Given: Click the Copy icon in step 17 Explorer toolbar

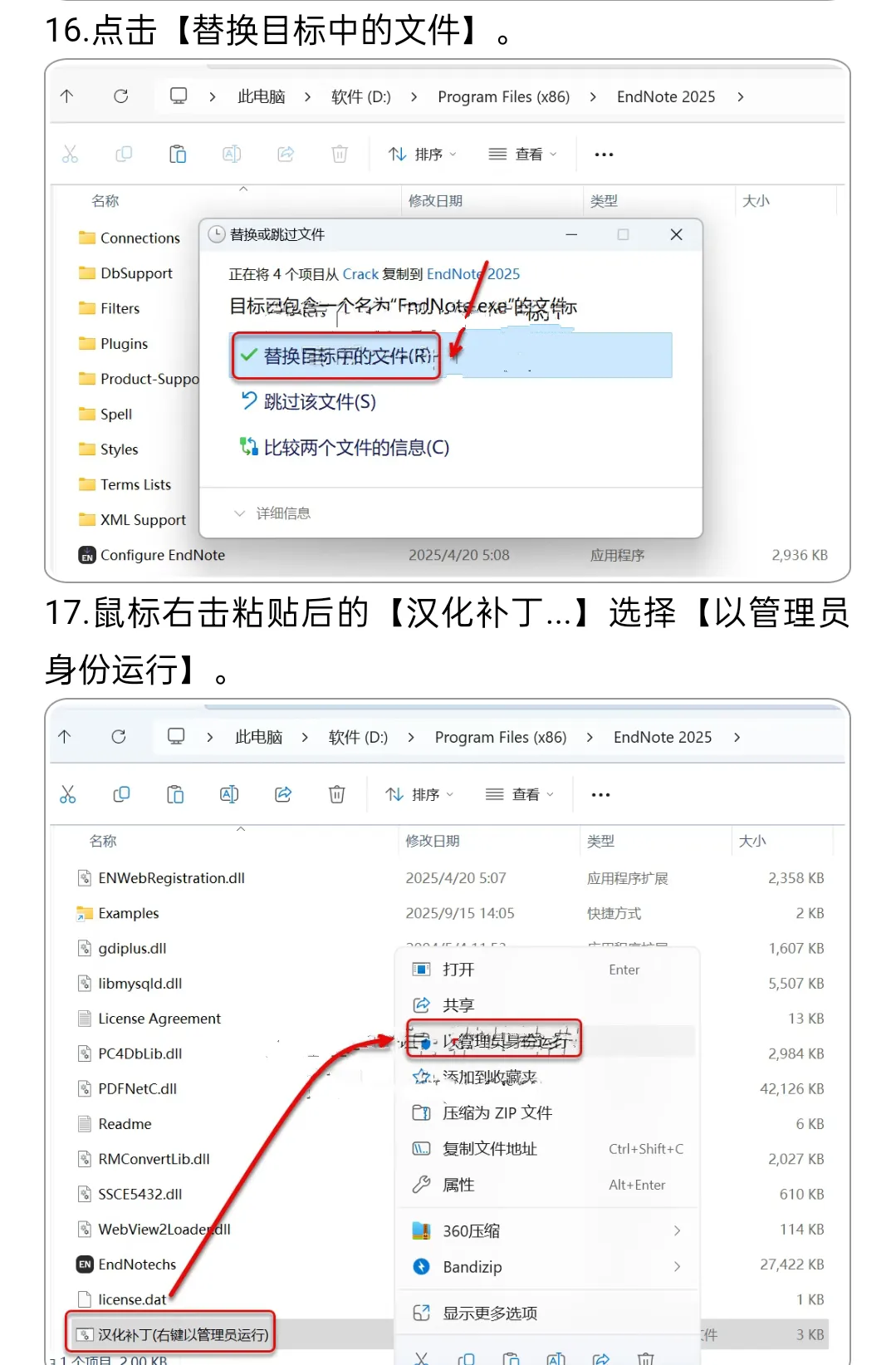Looking at the screenshot, I should [121, 795].
